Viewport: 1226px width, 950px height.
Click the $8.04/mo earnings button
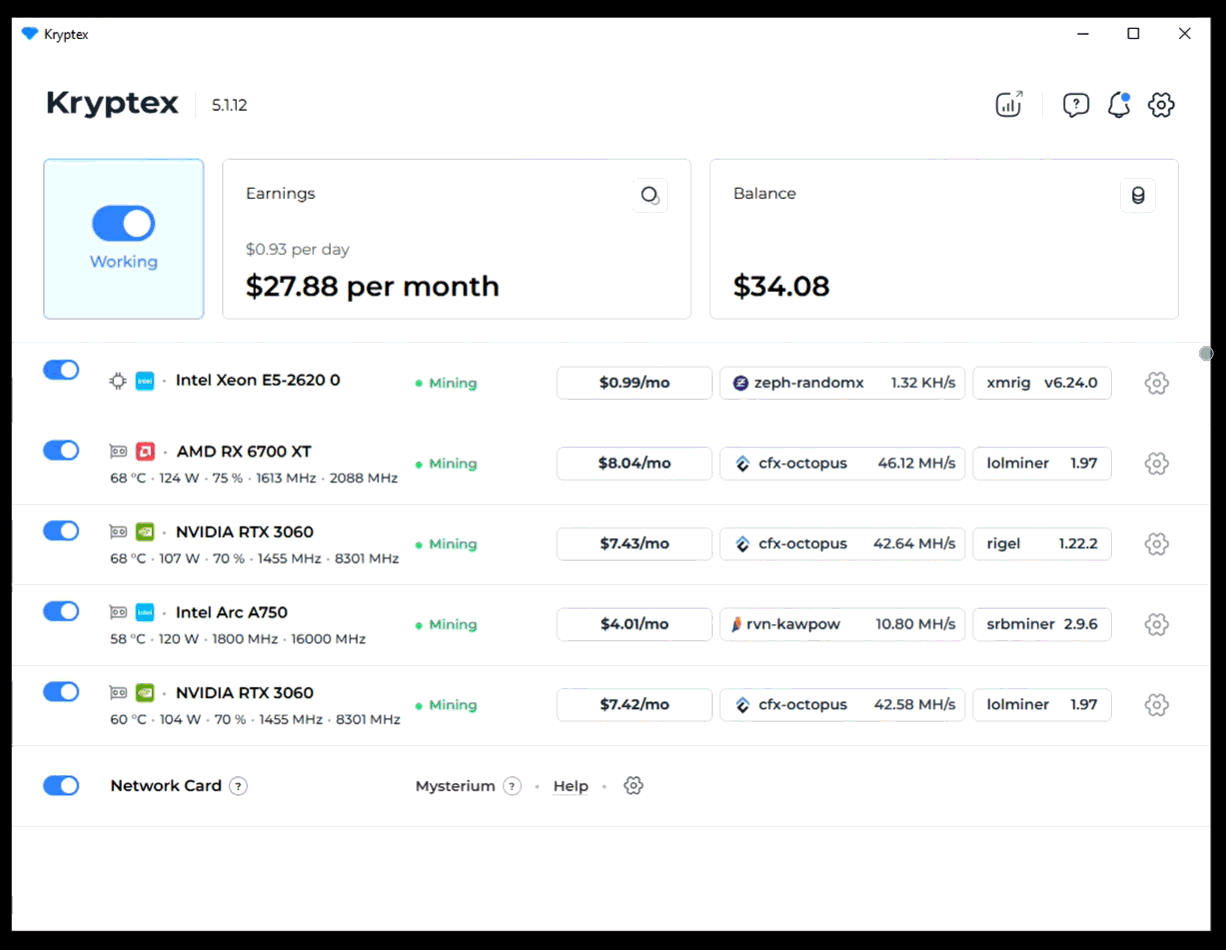634,463
